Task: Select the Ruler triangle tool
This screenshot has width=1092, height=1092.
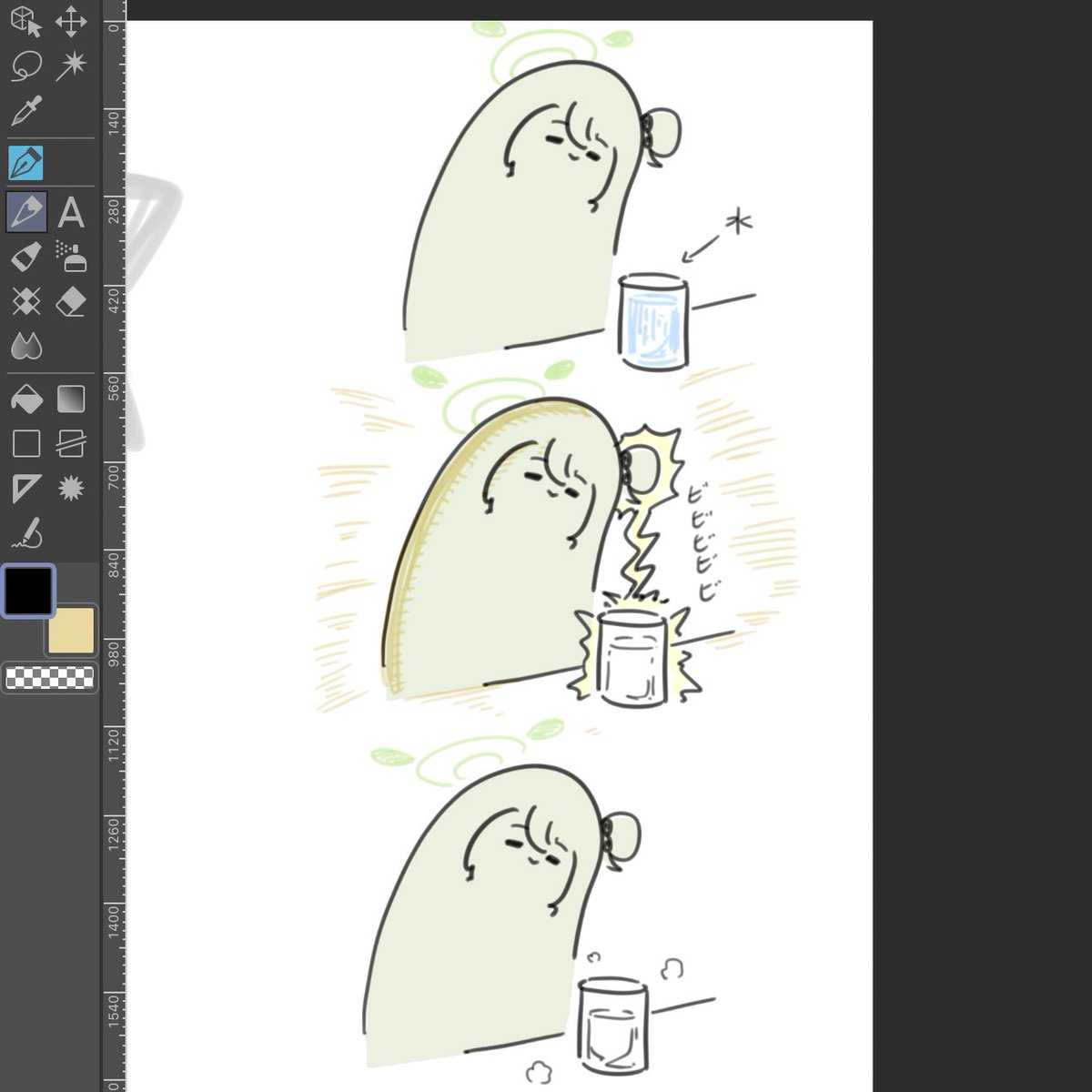Action: coord(26,489)
